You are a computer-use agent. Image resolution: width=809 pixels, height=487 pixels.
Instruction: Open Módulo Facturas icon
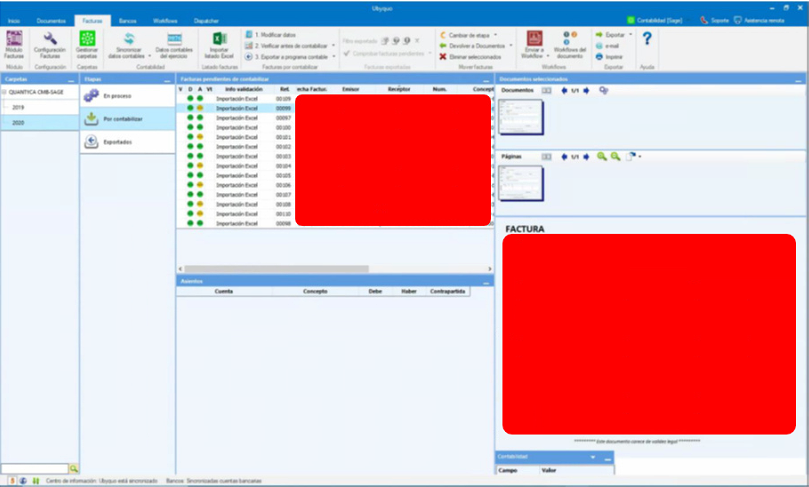pyautogui.click(x=14, y=39)
